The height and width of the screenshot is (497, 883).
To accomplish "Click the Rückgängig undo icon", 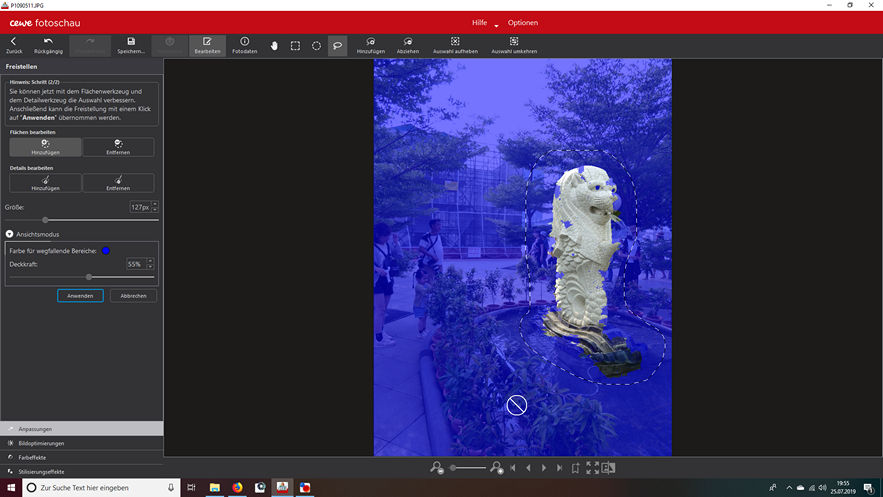I will tap(48, 45).
